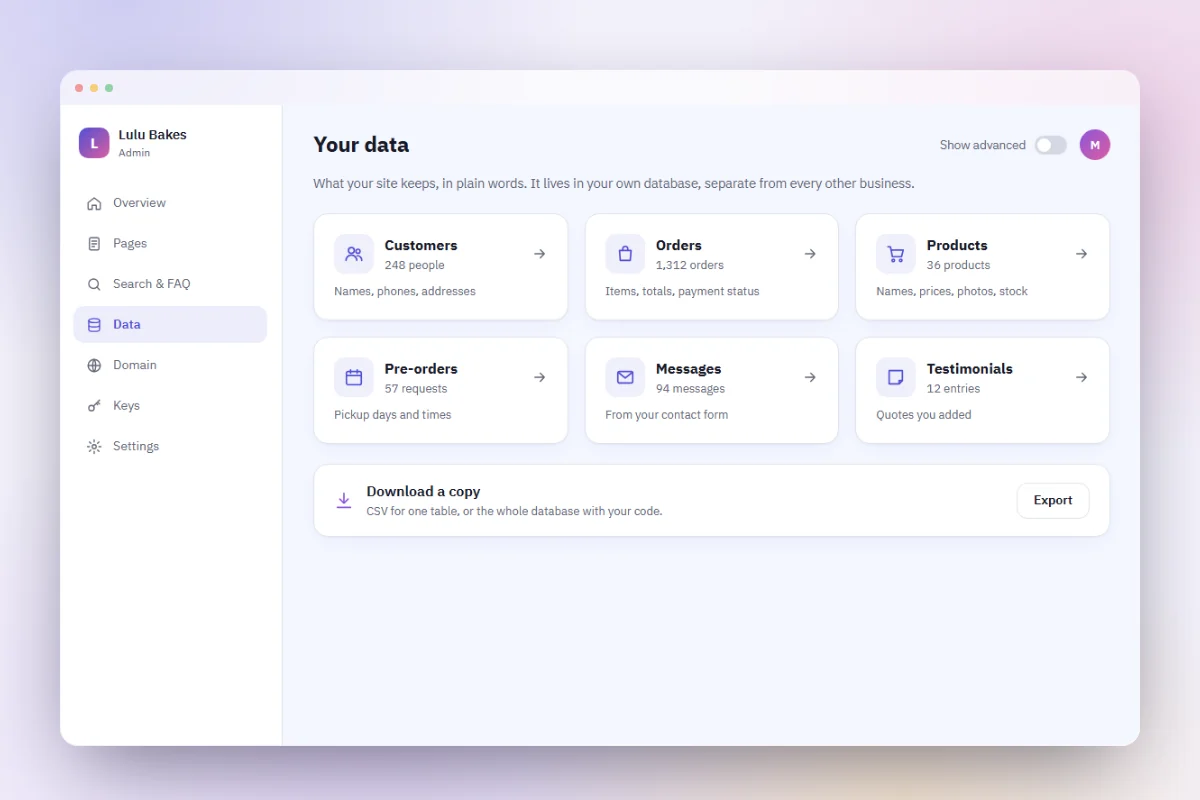Image resolution: width=1200 pixels, height=800 pixels.
Task: Click the Lulu Bakes purple L logo
Action: [x=94, y=143]
